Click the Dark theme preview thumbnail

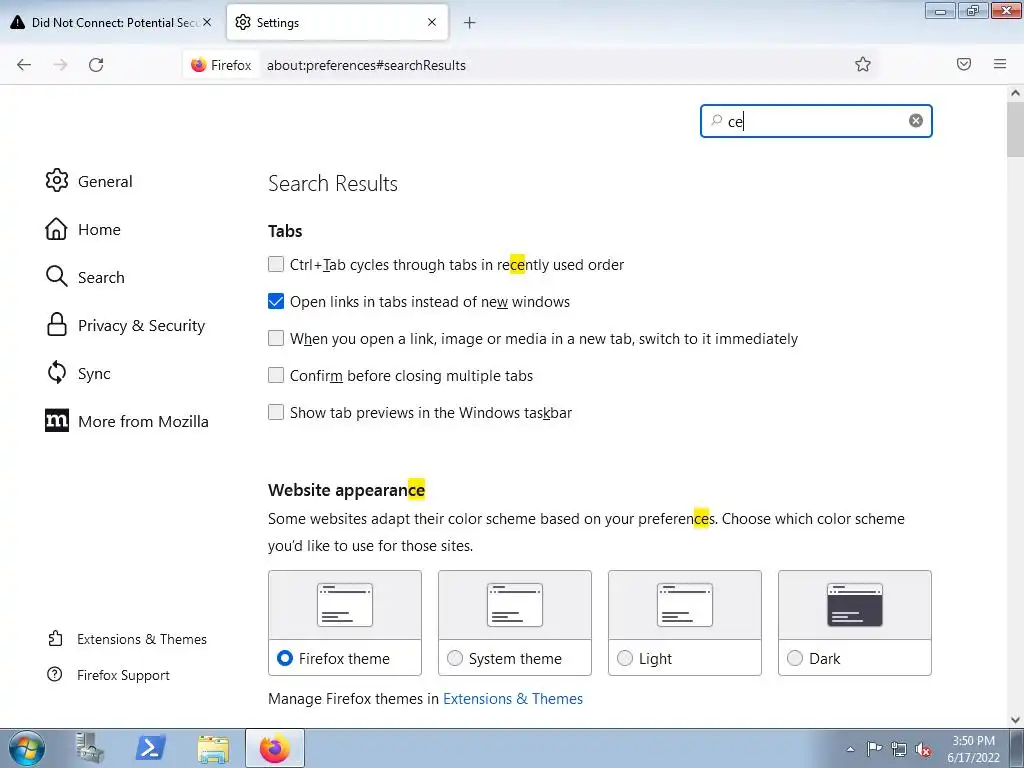pyautogui.click(x=855, y=605)
